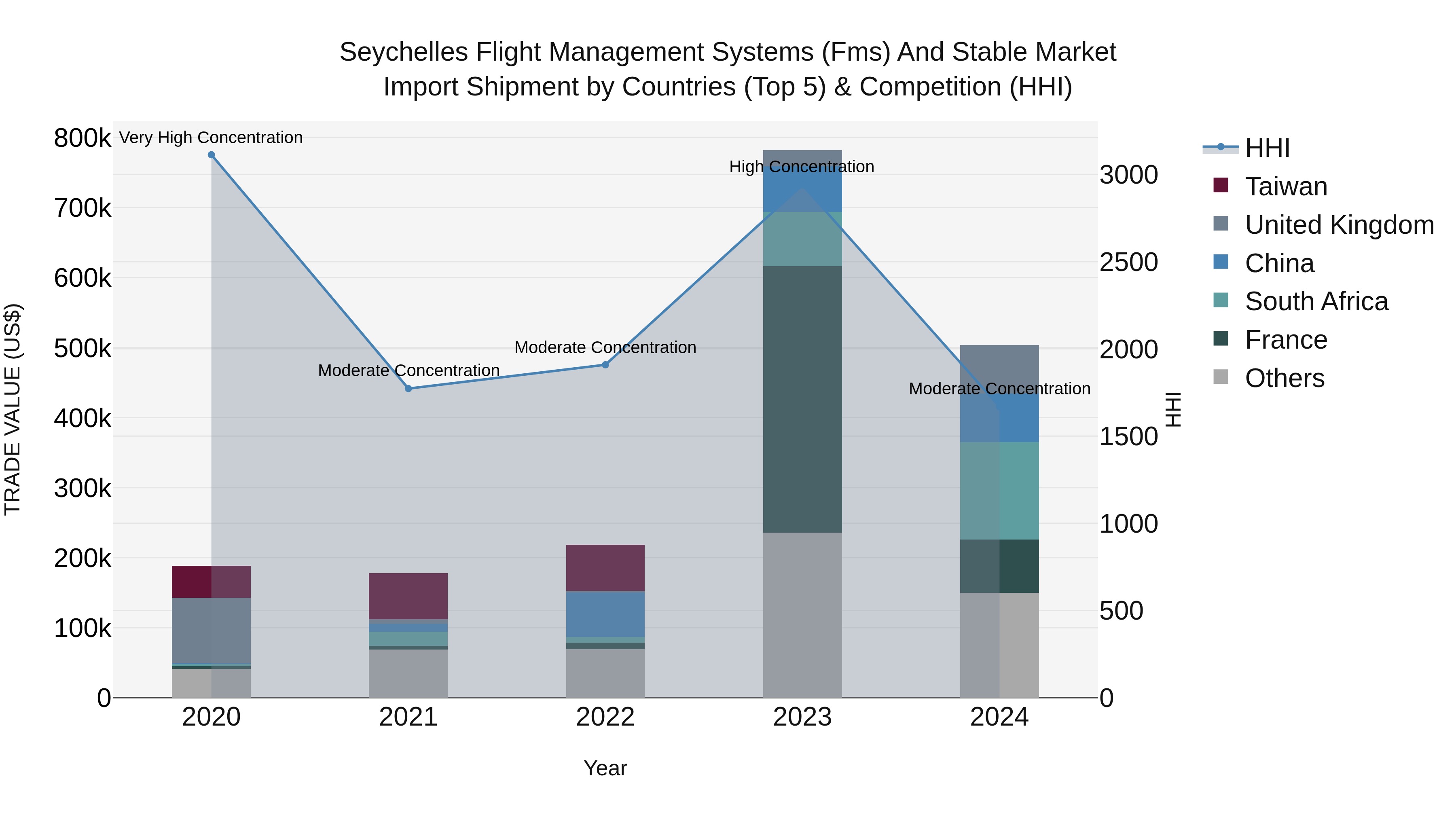The width and height of the screenshot is (1456, 819).
Task: Click the 2024 United Kingdom bar segment
Action: pos(999,370)
